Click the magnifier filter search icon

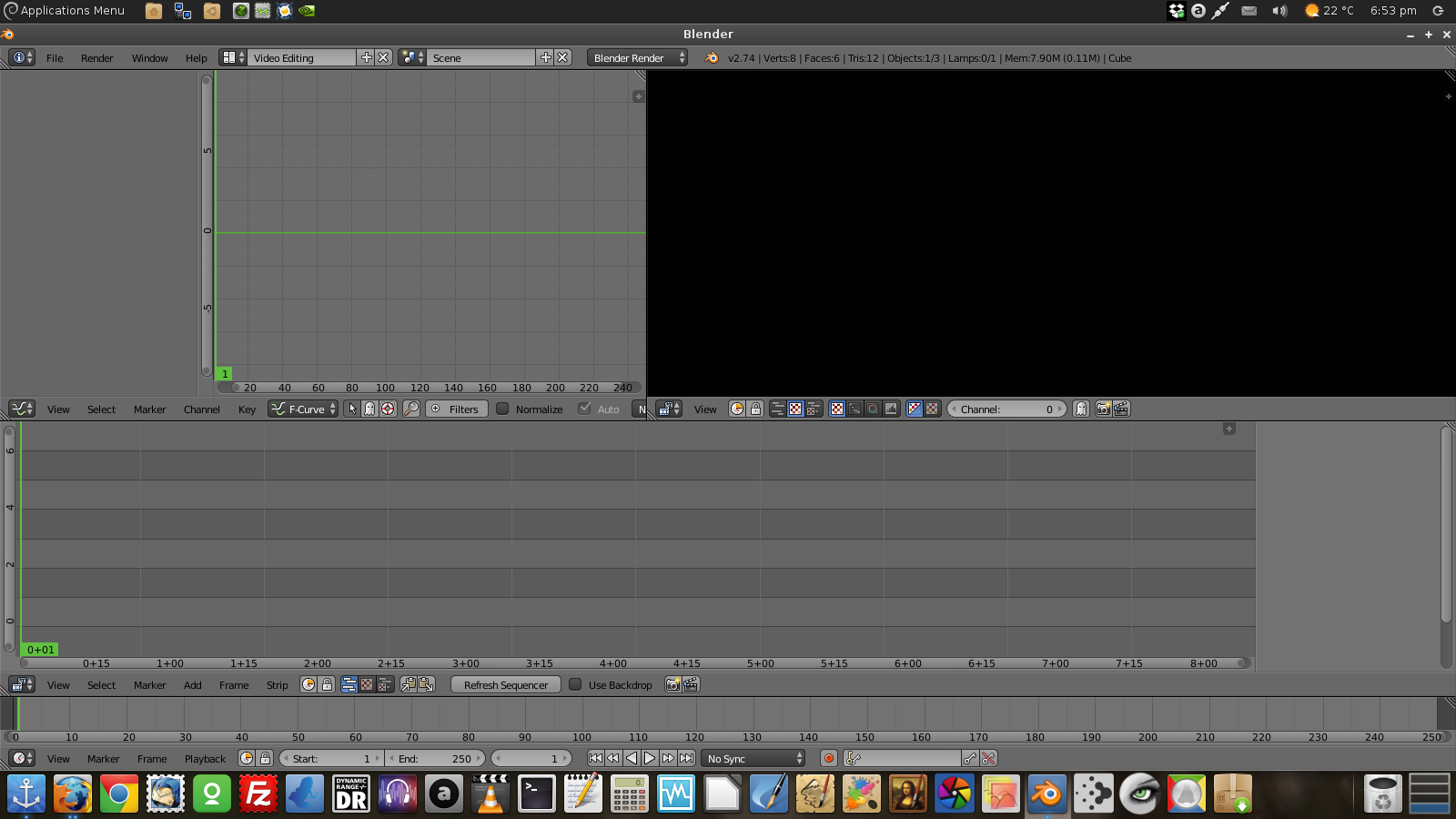[411, 409]
